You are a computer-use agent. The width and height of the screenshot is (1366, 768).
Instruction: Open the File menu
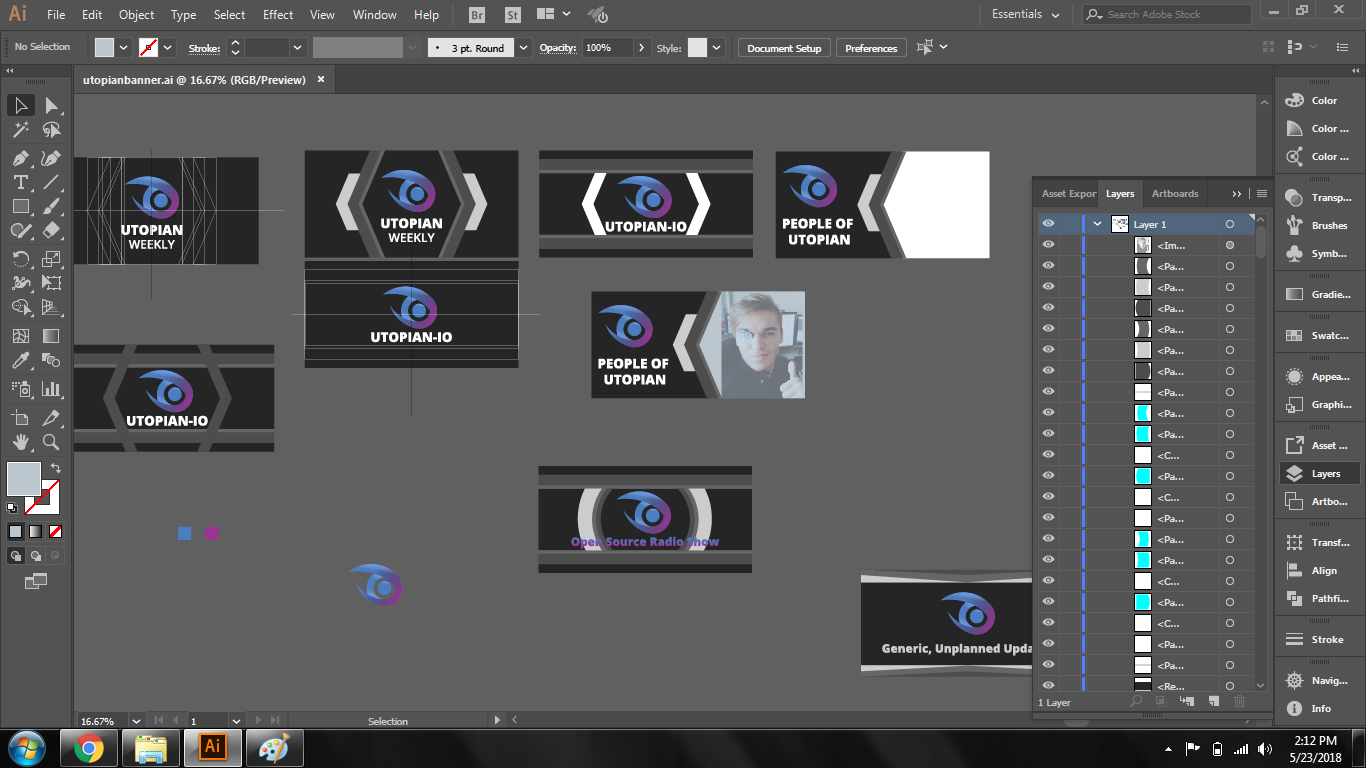pyautogui.click(x=56, y=14)
